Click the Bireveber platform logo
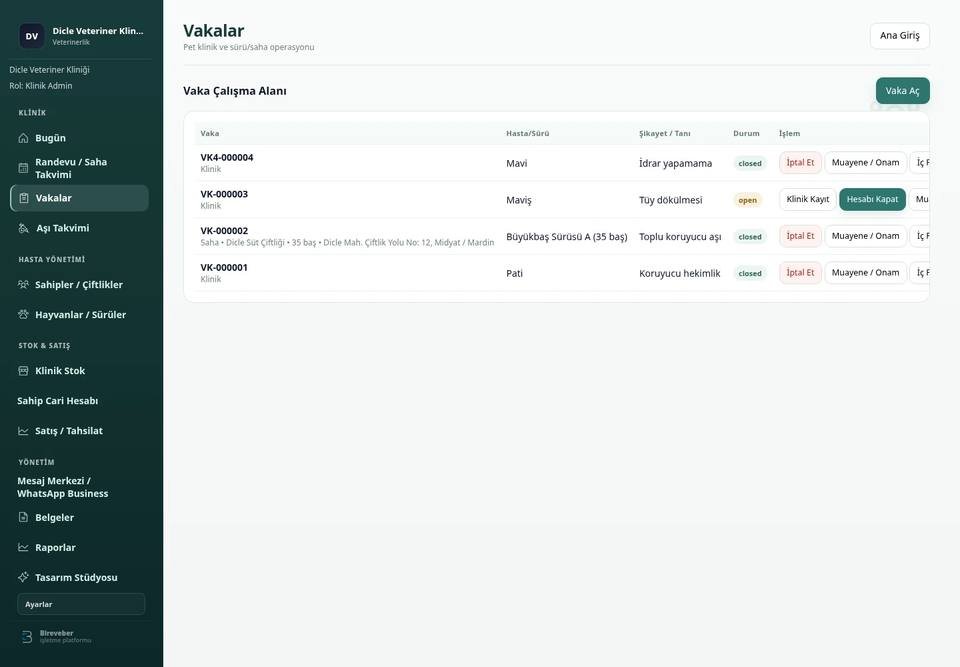 (x=27, y=637)
